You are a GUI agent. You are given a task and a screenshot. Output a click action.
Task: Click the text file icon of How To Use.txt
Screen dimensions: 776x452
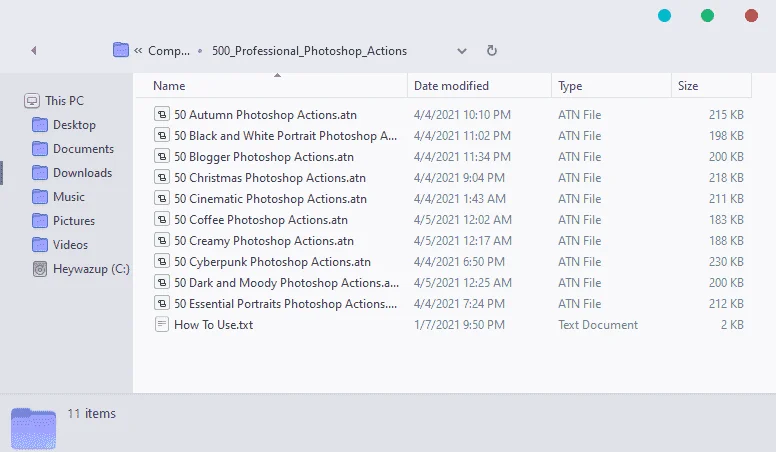pyautogui.click(x=161, y=324)
